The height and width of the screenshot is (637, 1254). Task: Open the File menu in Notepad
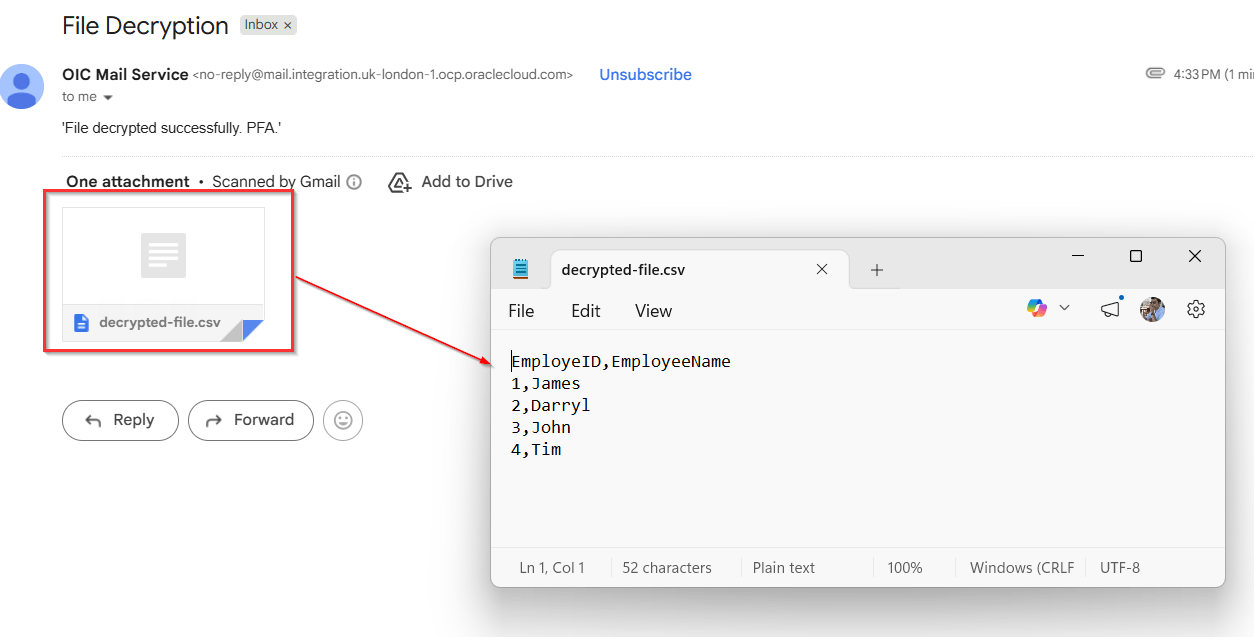[x=521, y=311]
